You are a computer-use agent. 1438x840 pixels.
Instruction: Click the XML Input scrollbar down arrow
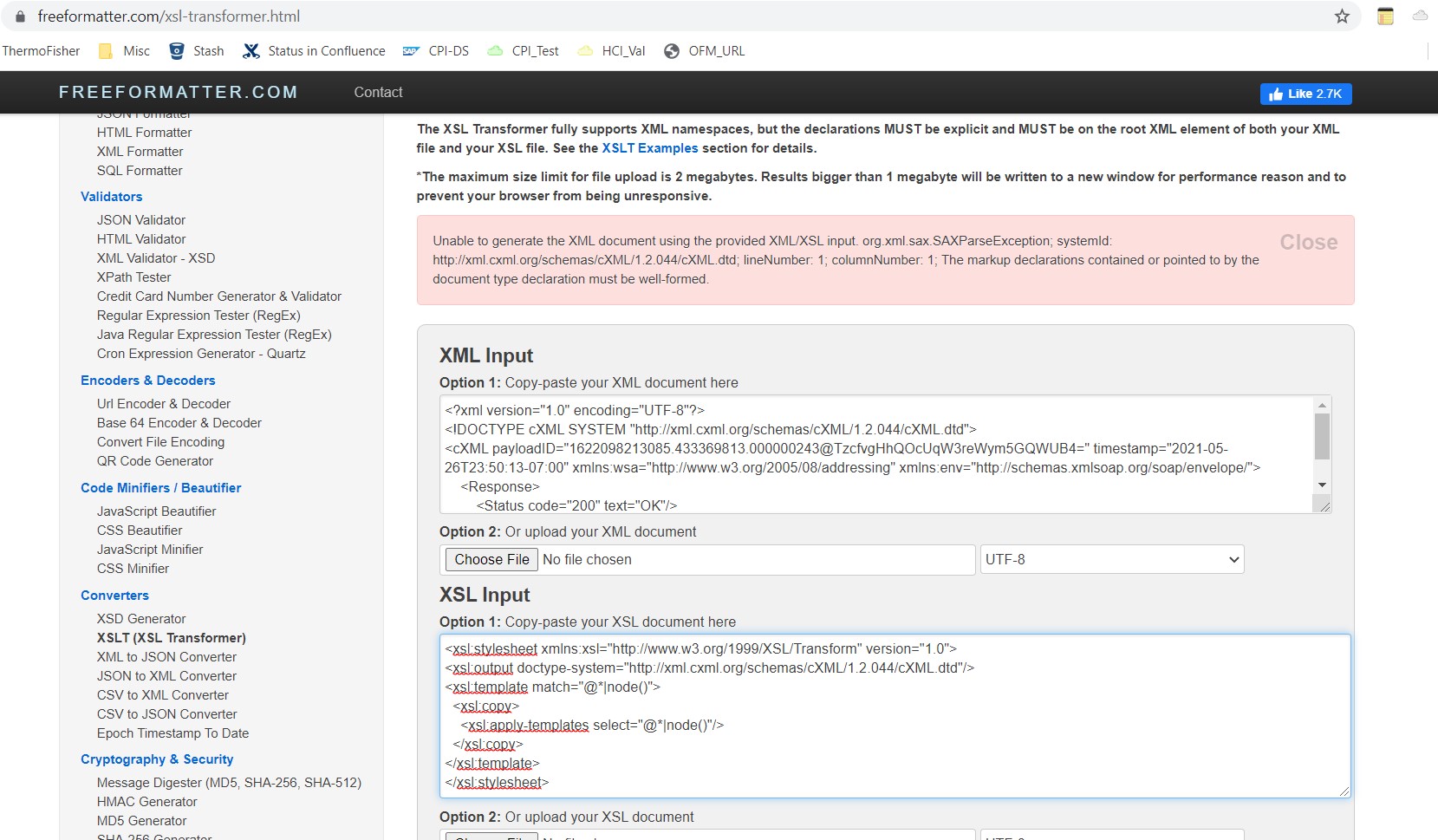[1322, 485]
